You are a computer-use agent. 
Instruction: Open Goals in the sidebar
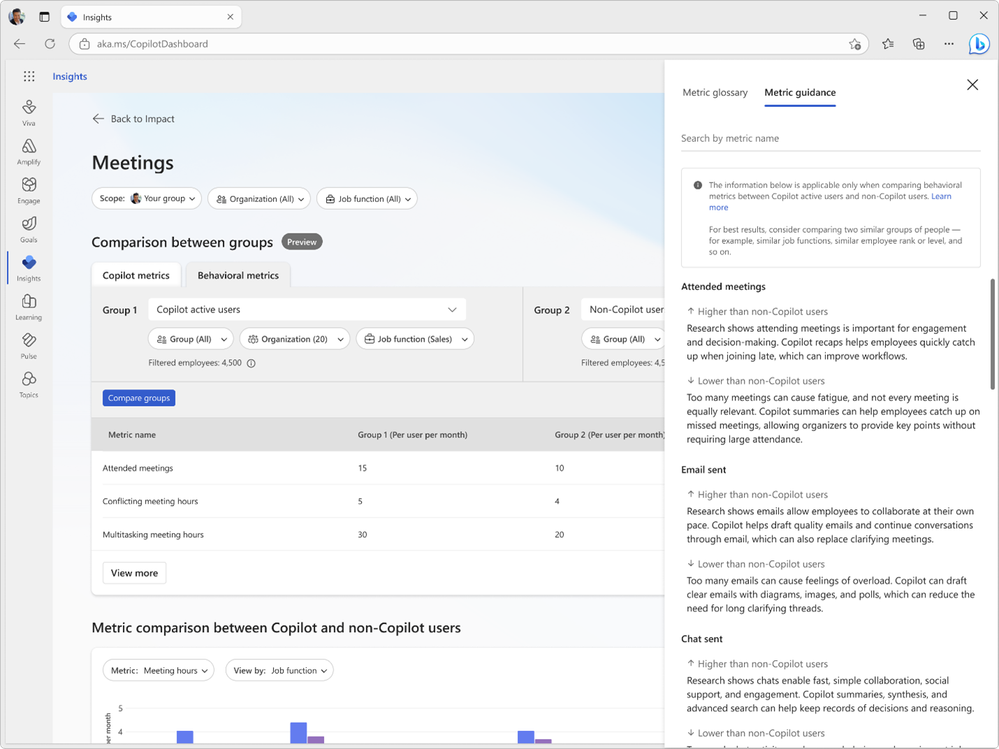(29, 229)
